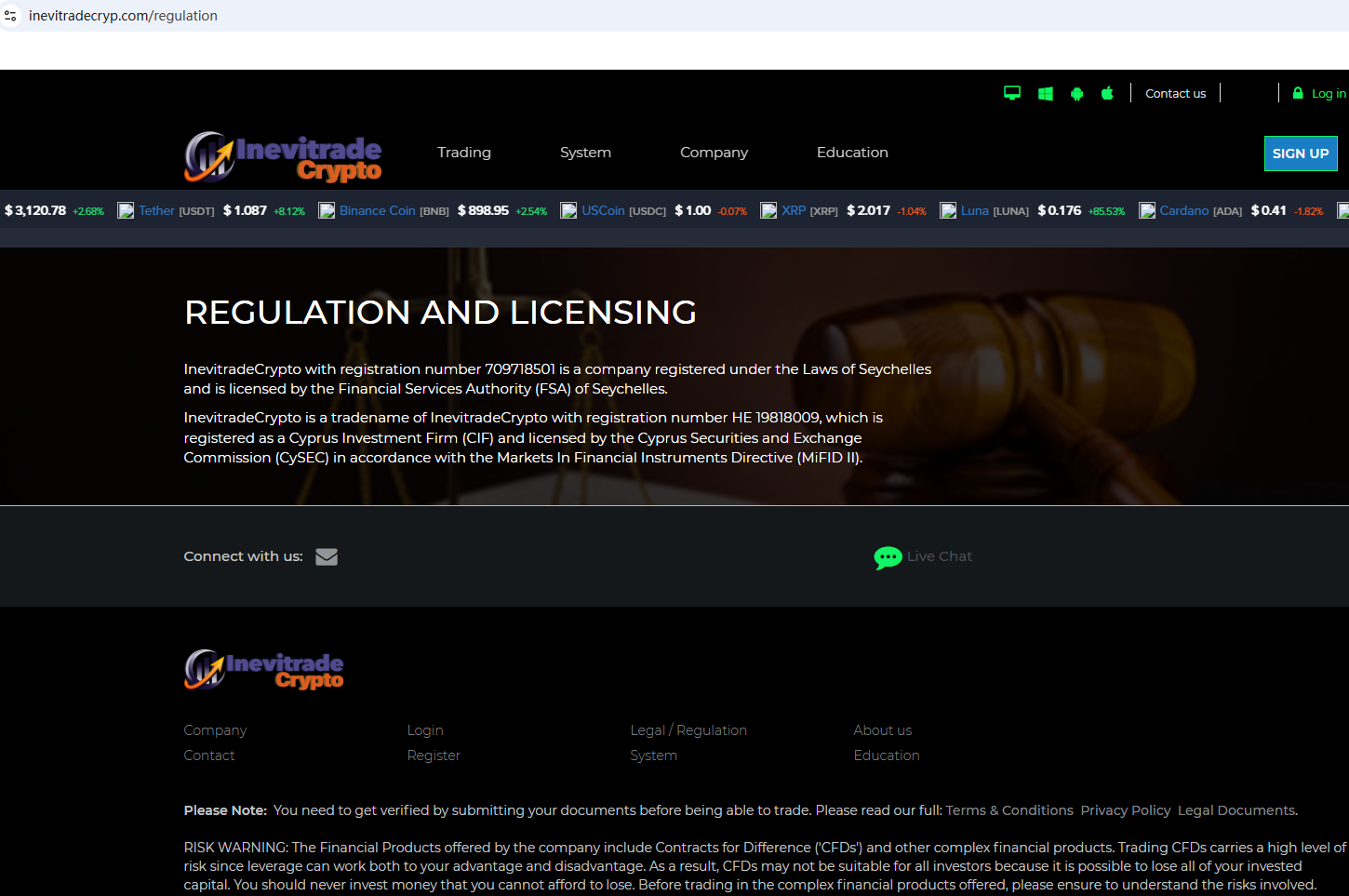This screenshot has width=1349, height=896.
Task: Expand the Company navigation menu
Action: (x=714, y=153)
